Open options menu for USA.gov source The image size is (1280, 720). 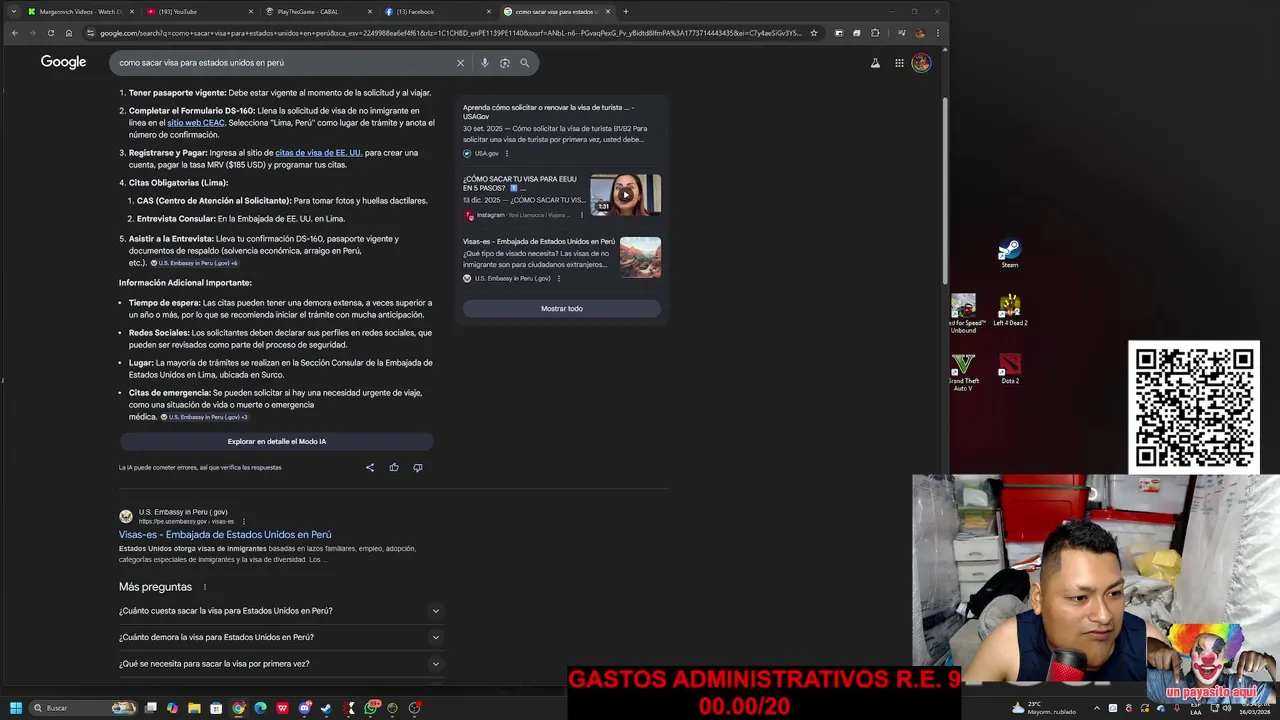point(507,154)
